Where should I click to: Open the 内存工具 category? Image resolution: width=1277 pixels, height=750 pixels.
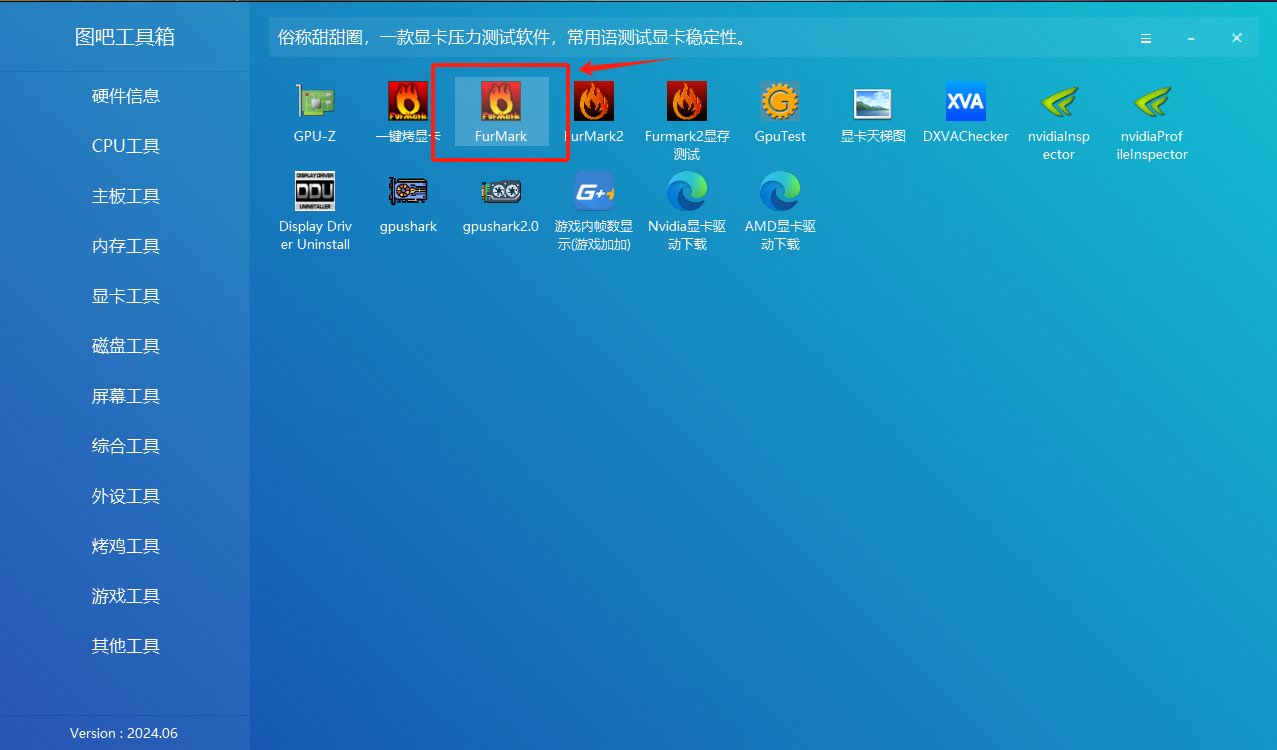tap(126, 246)
